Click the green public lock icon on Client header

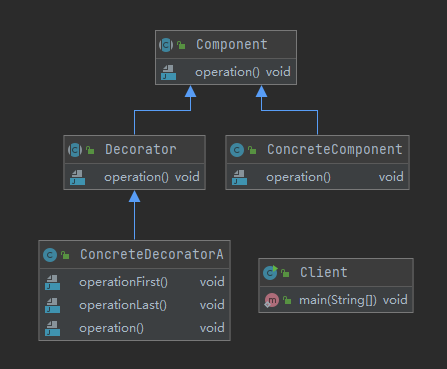click(285, 273)
